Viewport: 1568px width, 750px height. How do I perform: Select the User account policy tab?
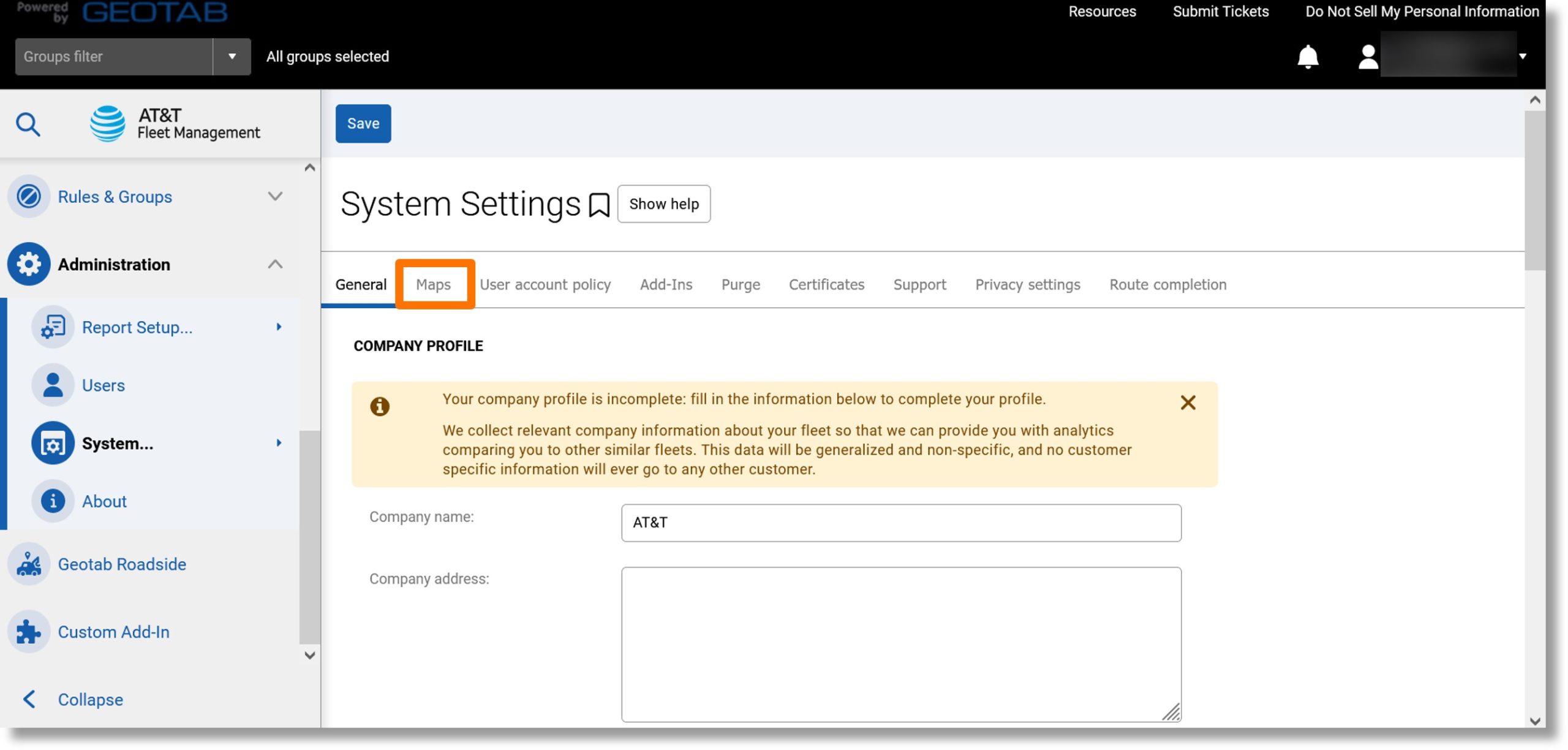coord(545,284)
